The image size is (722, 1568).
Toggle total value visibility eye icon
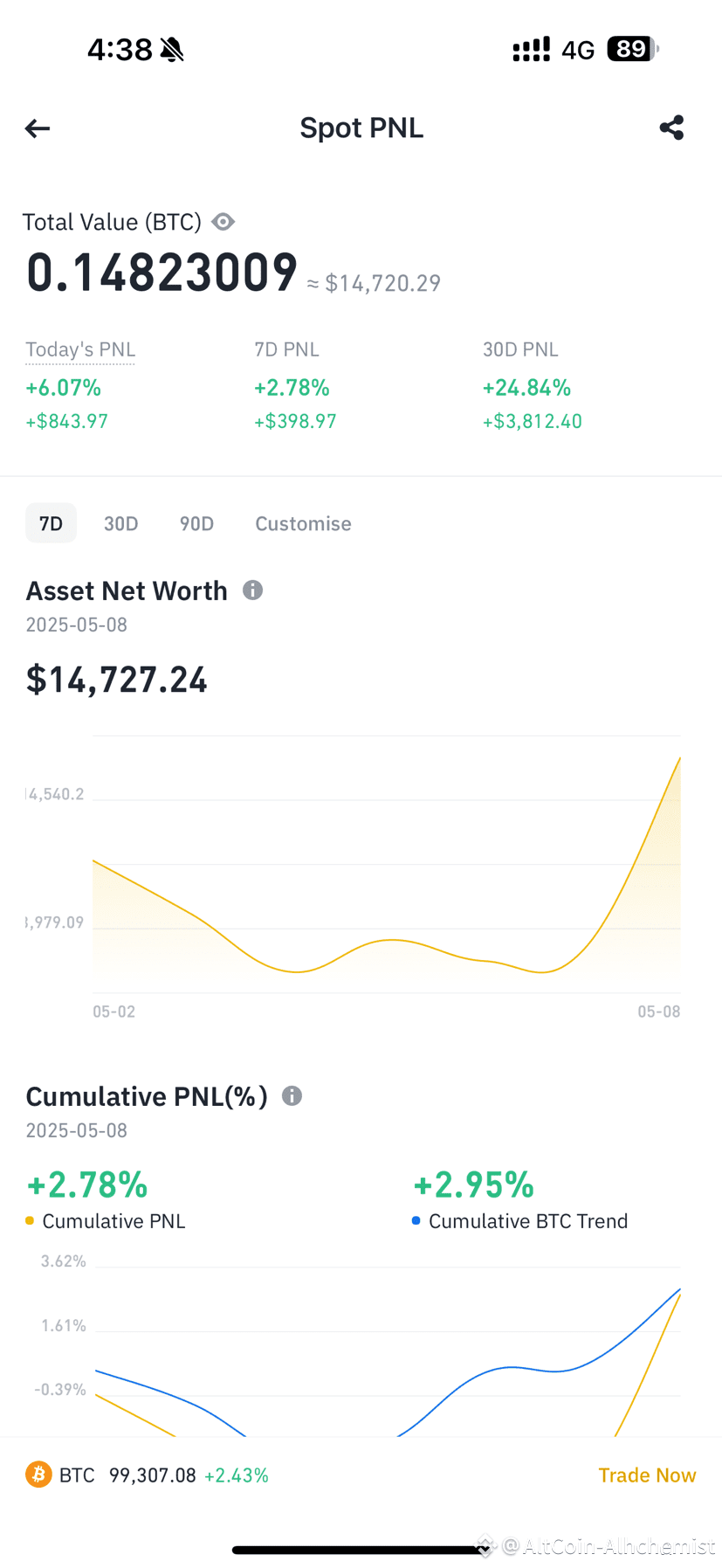click(223, 222)
